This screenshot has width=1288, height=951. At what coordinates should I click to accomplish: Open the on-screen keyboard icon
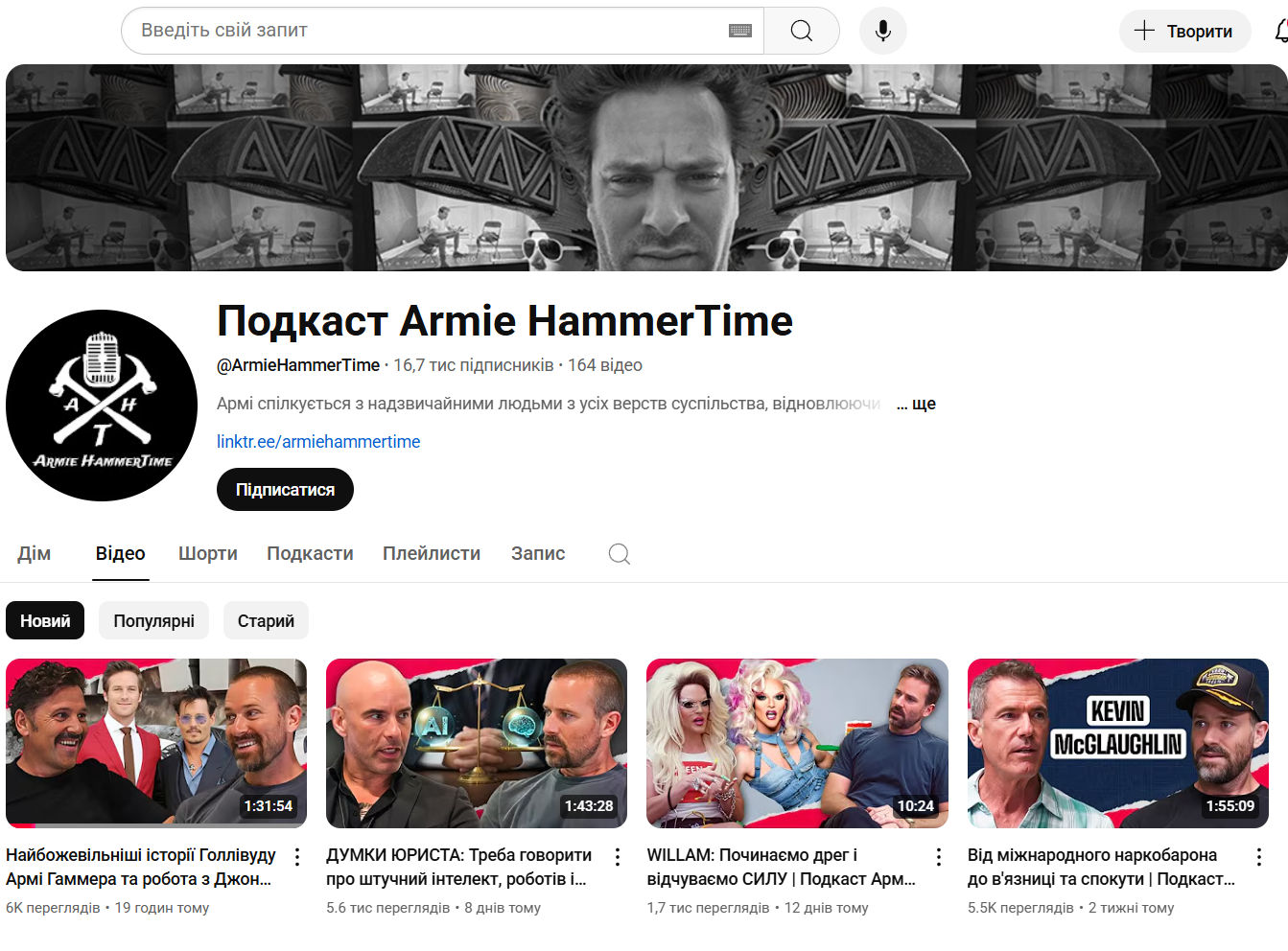coord(740,31)
